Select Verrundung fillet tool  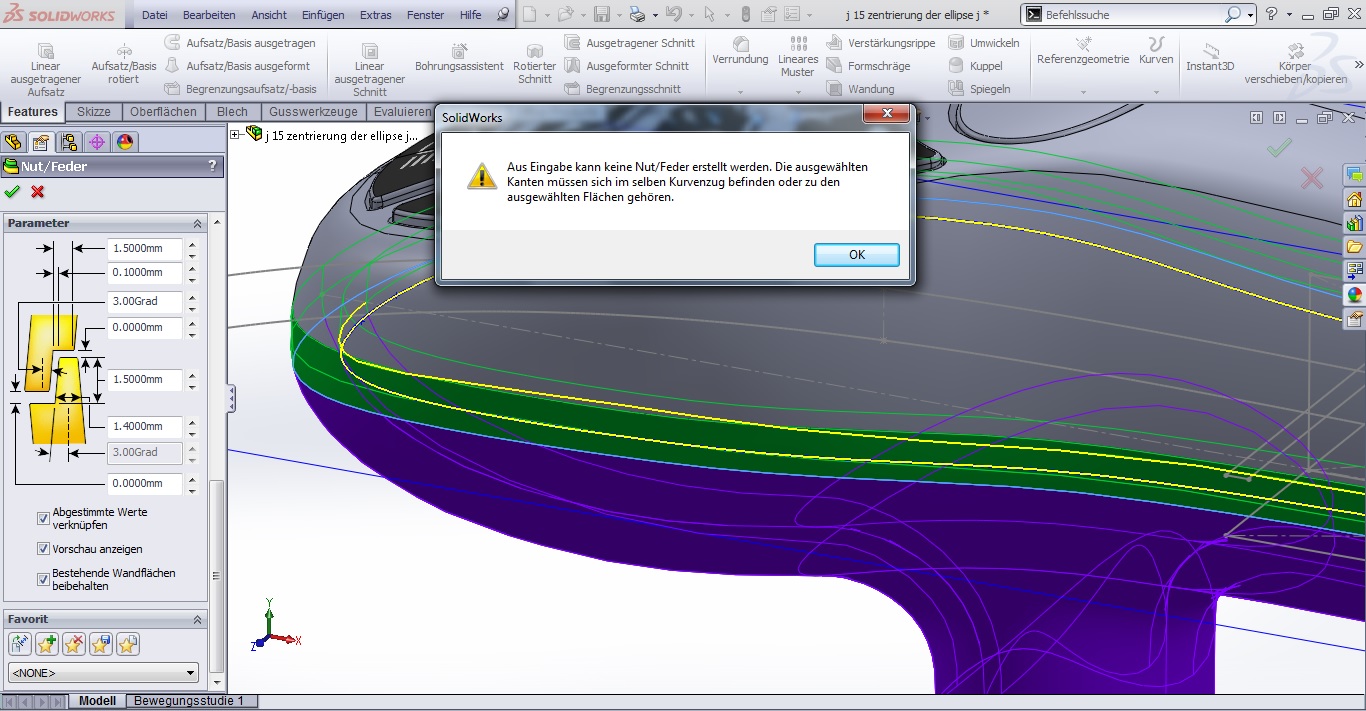740,52
